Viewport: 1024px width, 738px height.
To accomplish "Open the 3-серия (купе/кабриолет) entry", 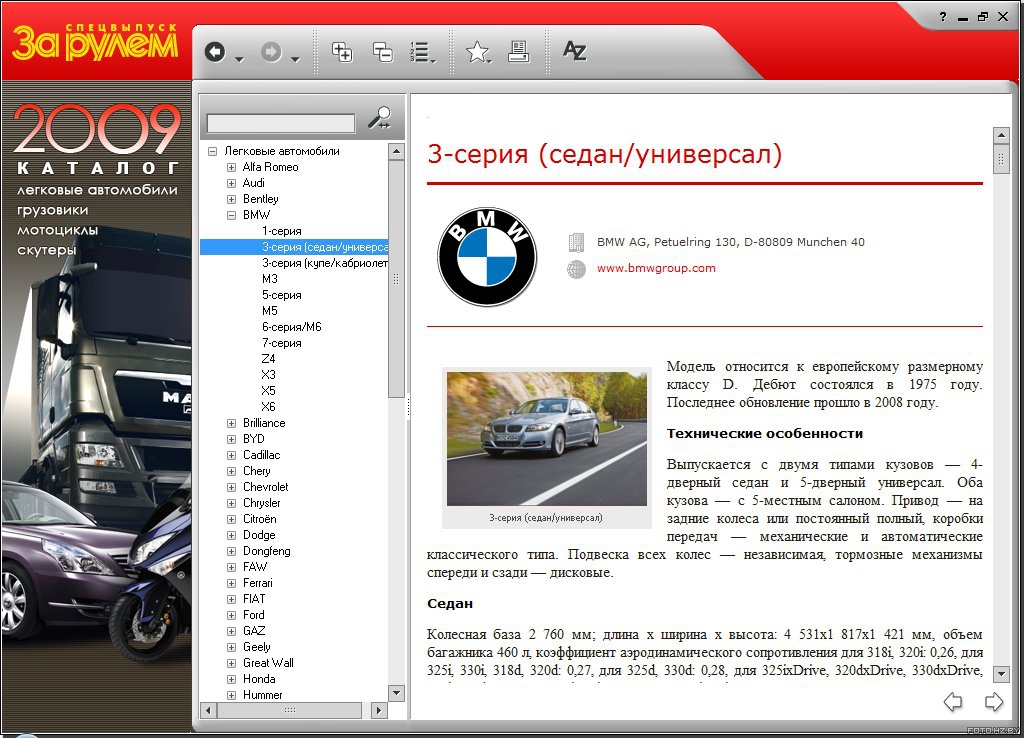I will [x=325, y=263].
